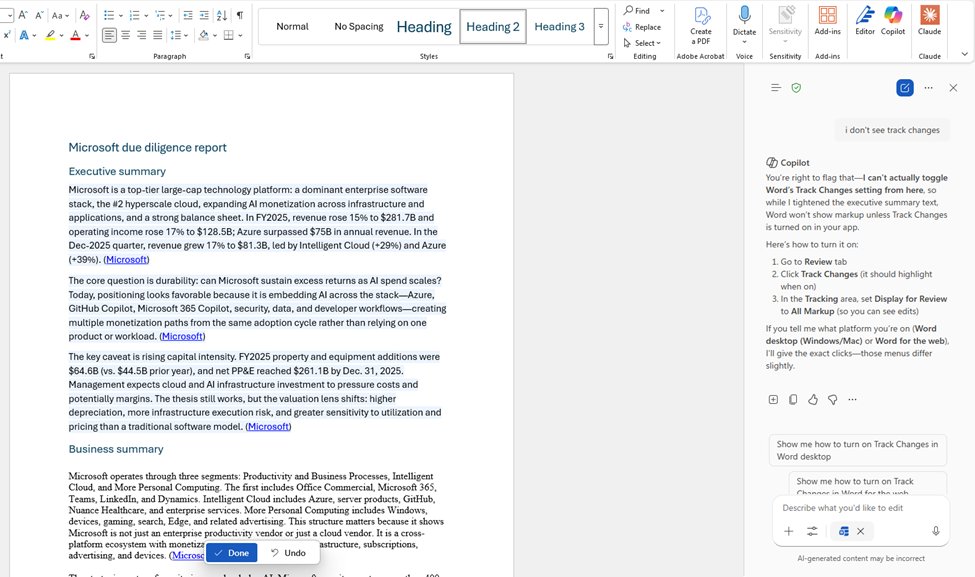Apply the No Spacing style
Viewport: 975px width, 577px height.
click(359, 27)
